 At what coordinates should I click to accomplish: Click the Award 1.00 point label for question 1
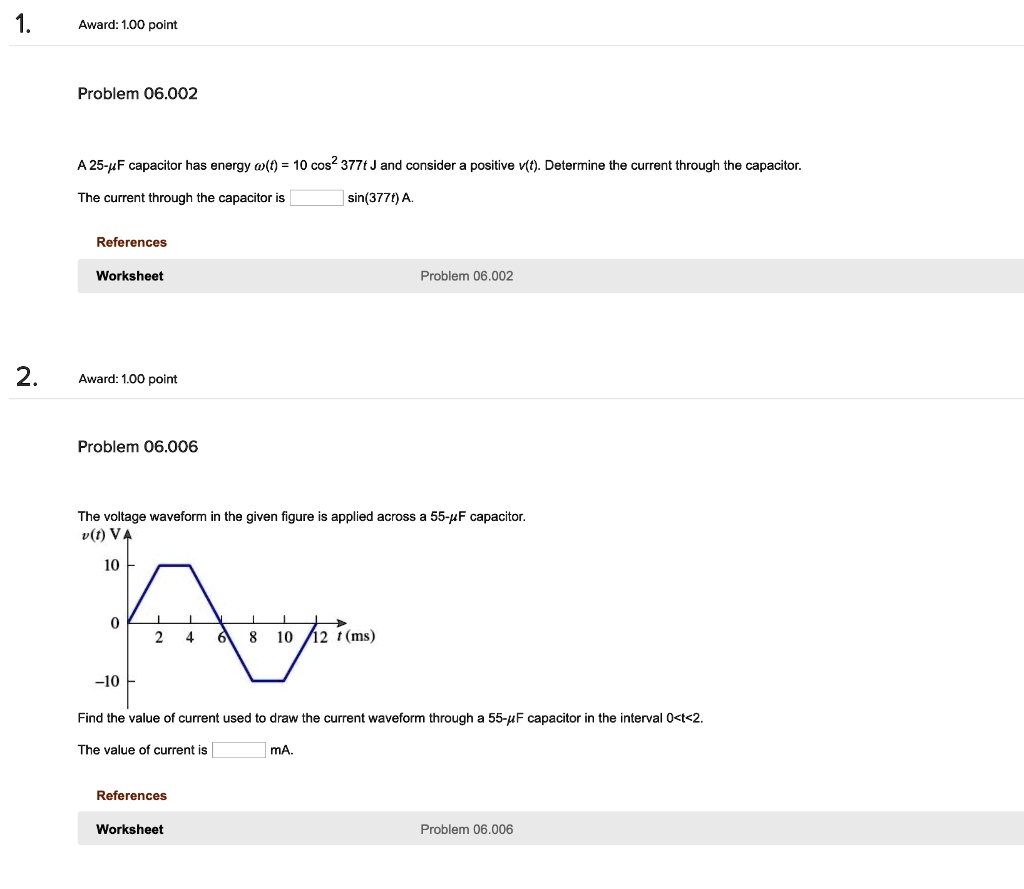point(127,25)
